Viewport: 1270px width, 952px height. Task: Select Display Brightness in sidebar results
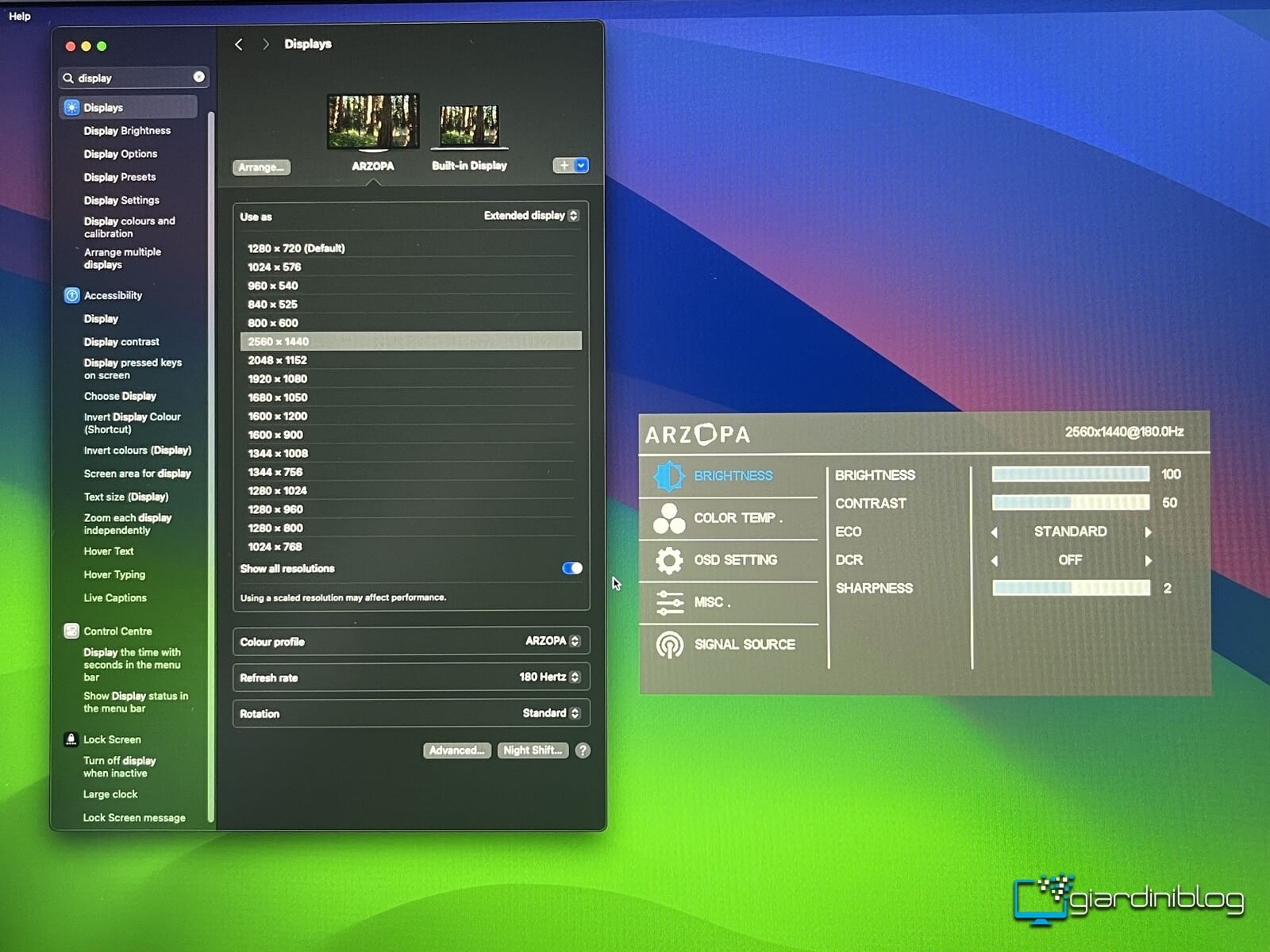click(x=127, y=131)
